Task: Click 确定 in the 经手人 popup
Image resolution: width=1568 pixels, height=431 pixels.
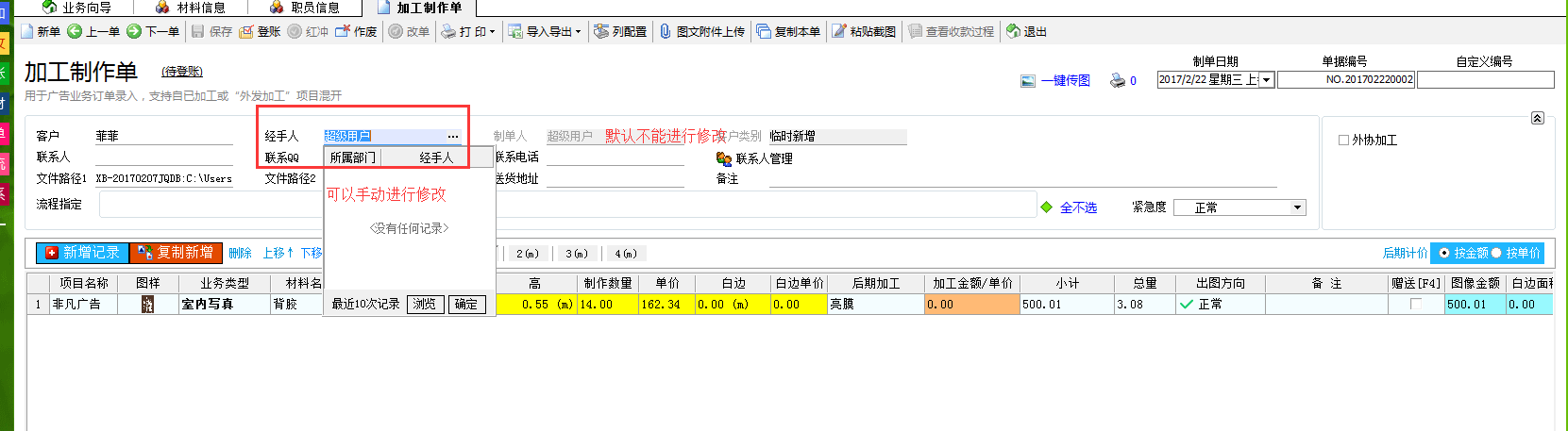Action: tap(466, 305)
